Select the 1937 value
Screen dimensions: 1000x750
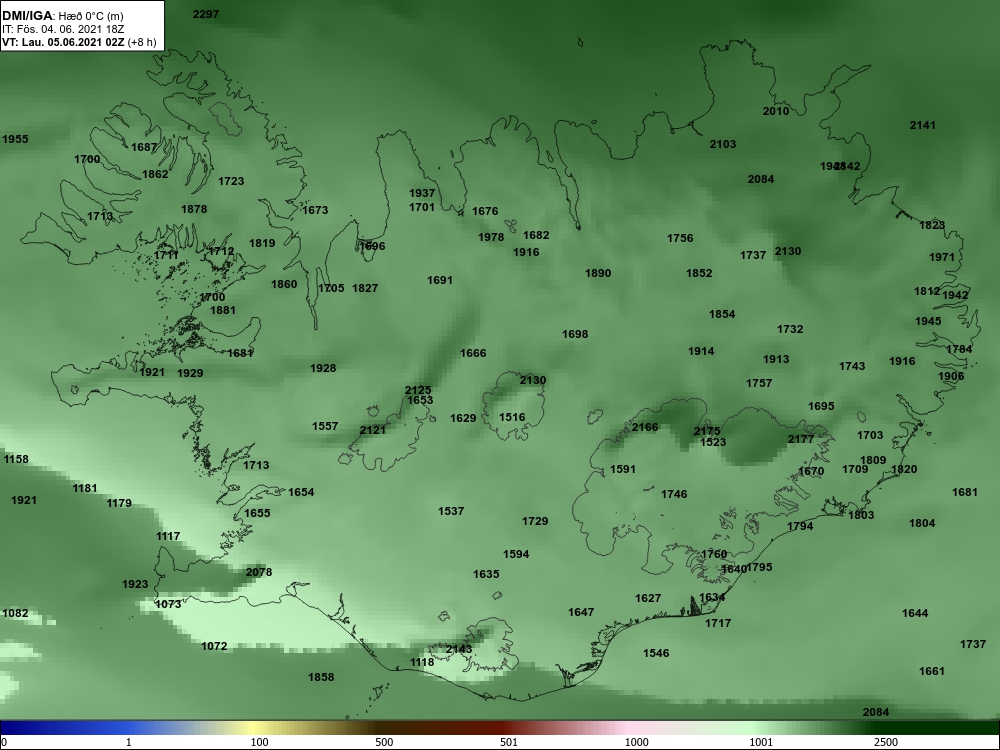pyautogui.click(x=422, y=193)
